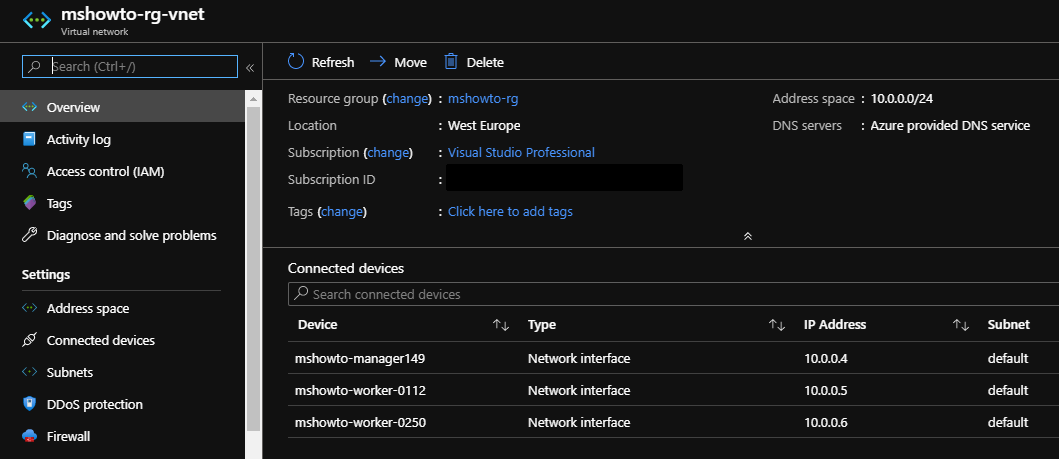Image resolution: width=1059 pixels, height=459 pixels.
Task: Click the Refresh button label
Action: (x=333, y=62)
